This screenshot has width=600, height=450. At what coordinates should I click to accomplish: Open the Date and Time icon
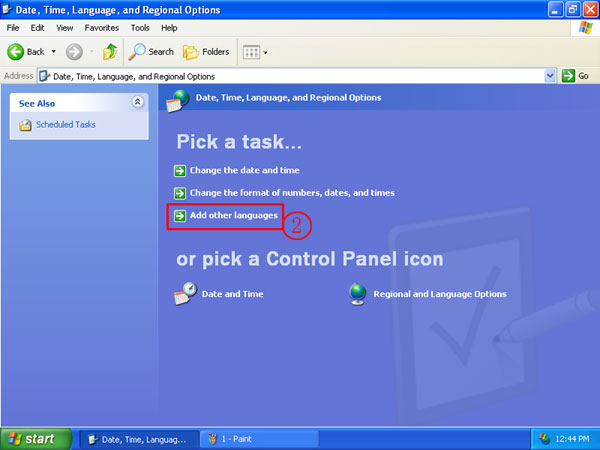point(185,294)
